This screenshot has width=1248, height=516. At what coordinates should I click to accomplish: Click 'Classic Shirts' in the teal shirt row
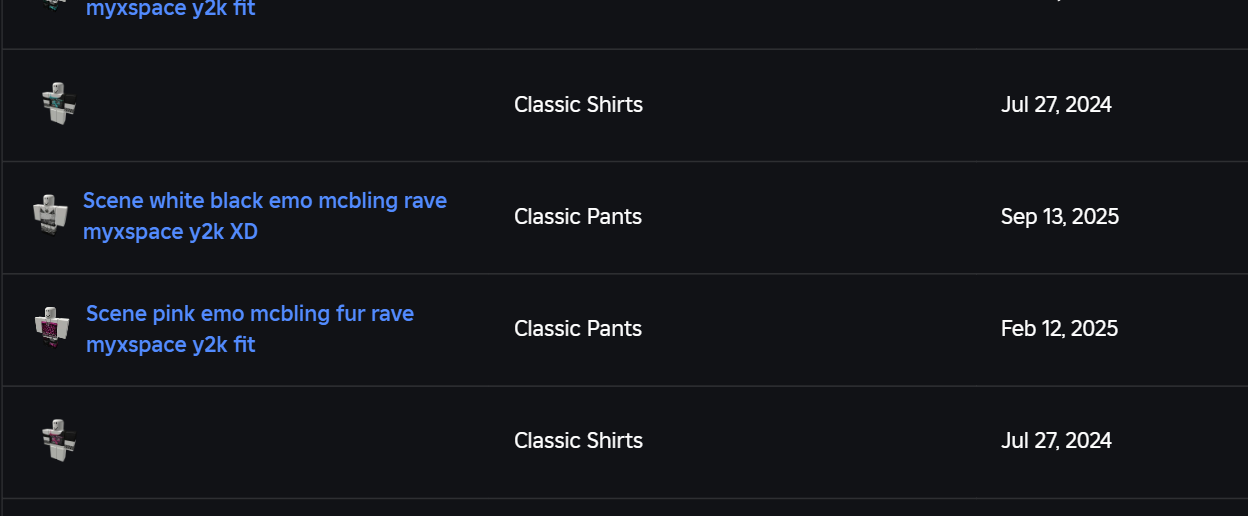point(578,105)
